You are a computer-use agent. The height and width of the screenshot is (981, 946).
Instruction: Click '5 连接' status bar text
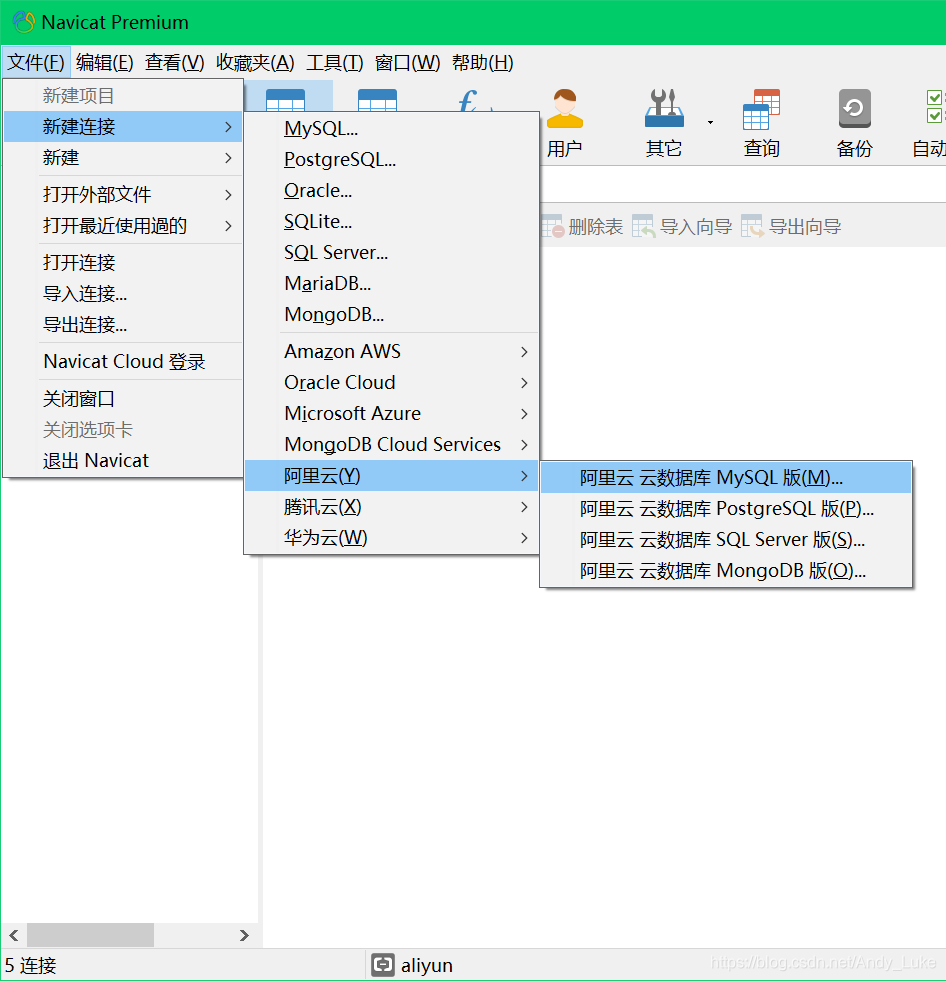31,965
